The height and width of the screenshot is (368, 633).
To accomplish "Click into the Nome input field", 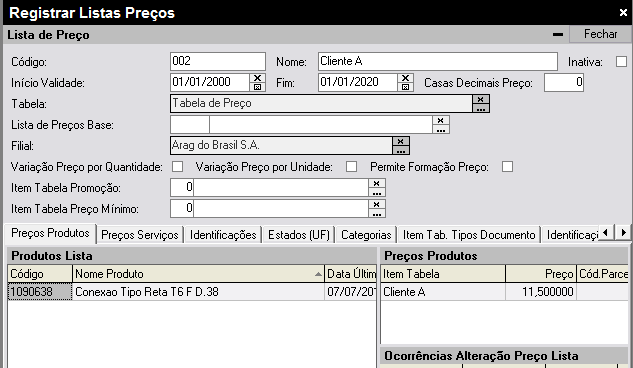I will [x=438, y=61].
